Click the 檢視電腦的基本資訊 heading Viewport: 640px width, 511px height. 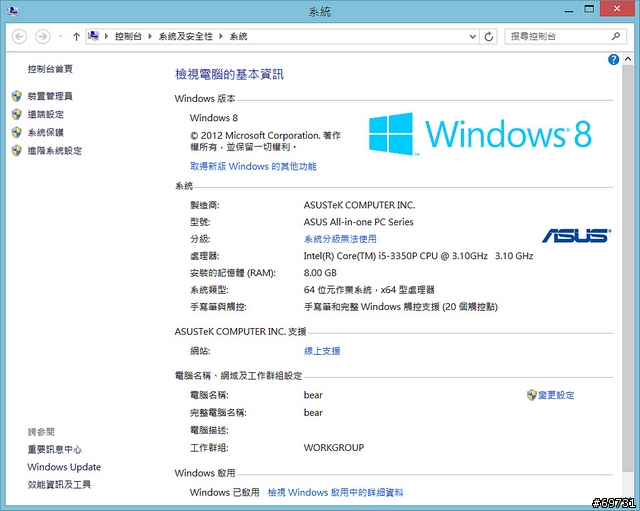coord(229,75)
